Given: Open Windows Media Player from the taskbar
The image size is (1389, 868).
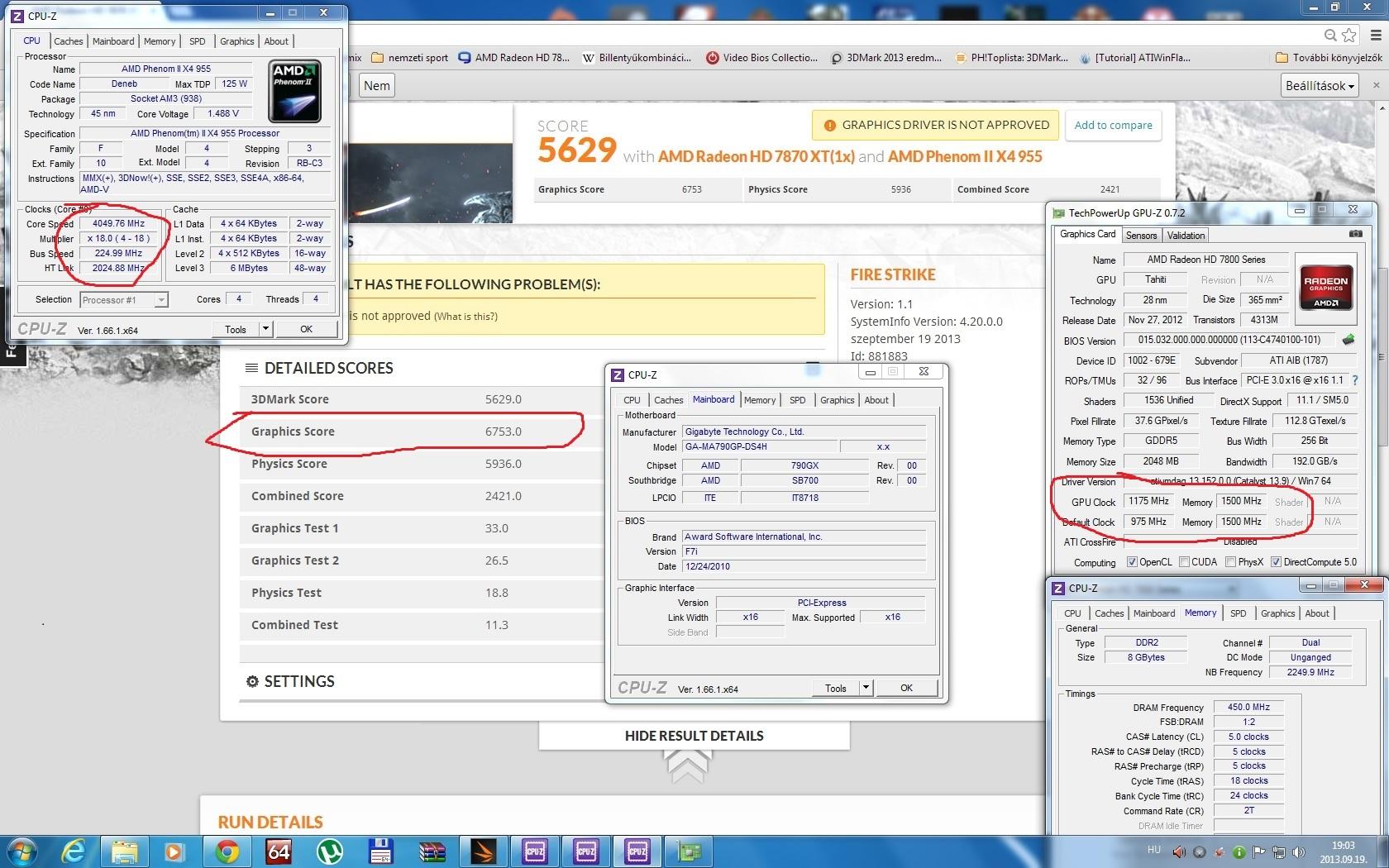Looking at the screenshot, I should click(174, 851).
